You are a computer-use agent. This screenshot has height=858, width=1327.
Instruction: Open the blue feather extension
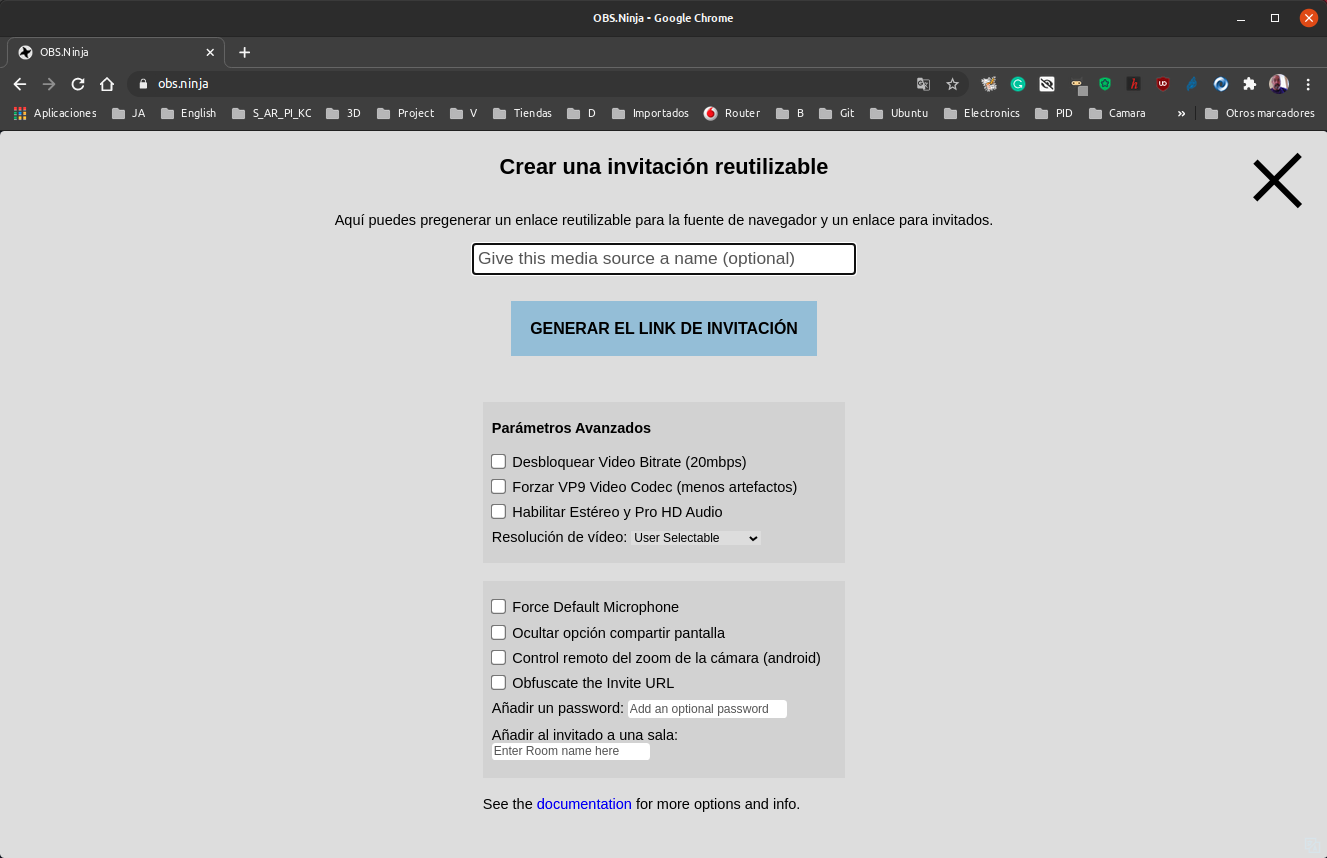point(1192,84)
